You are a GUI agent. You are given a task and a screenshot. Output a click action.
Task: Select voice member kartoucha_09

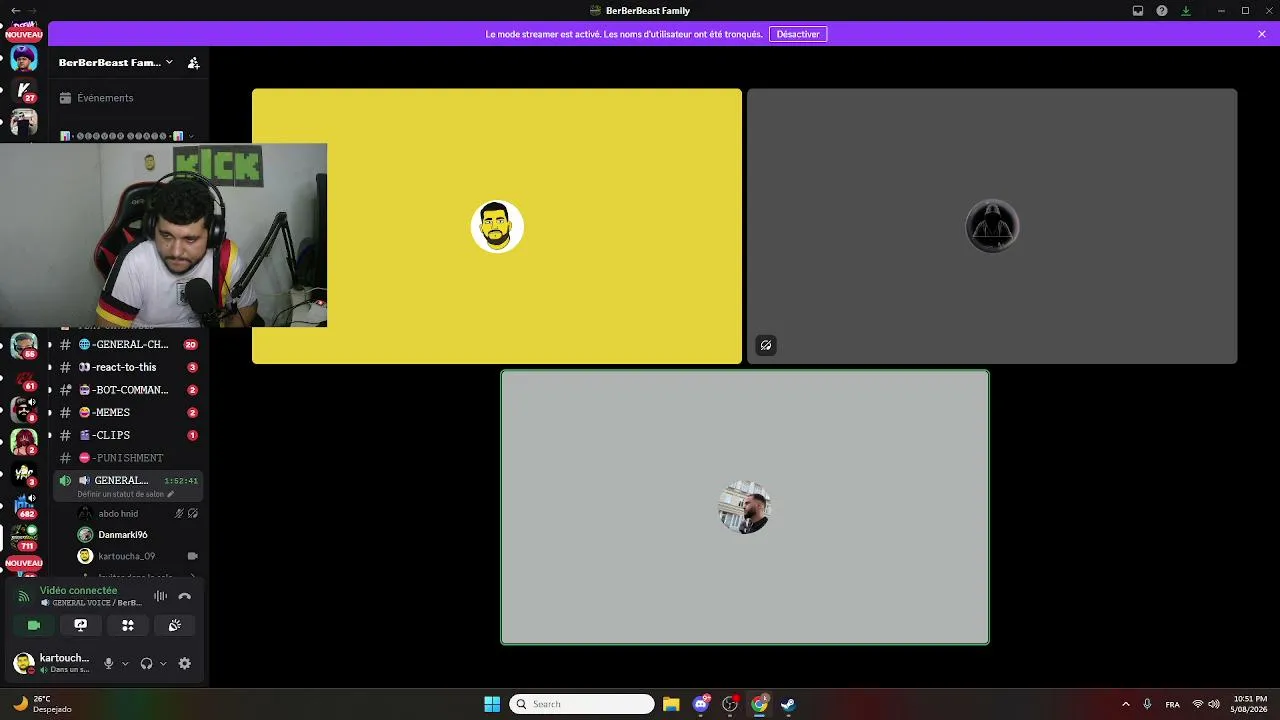138,556
